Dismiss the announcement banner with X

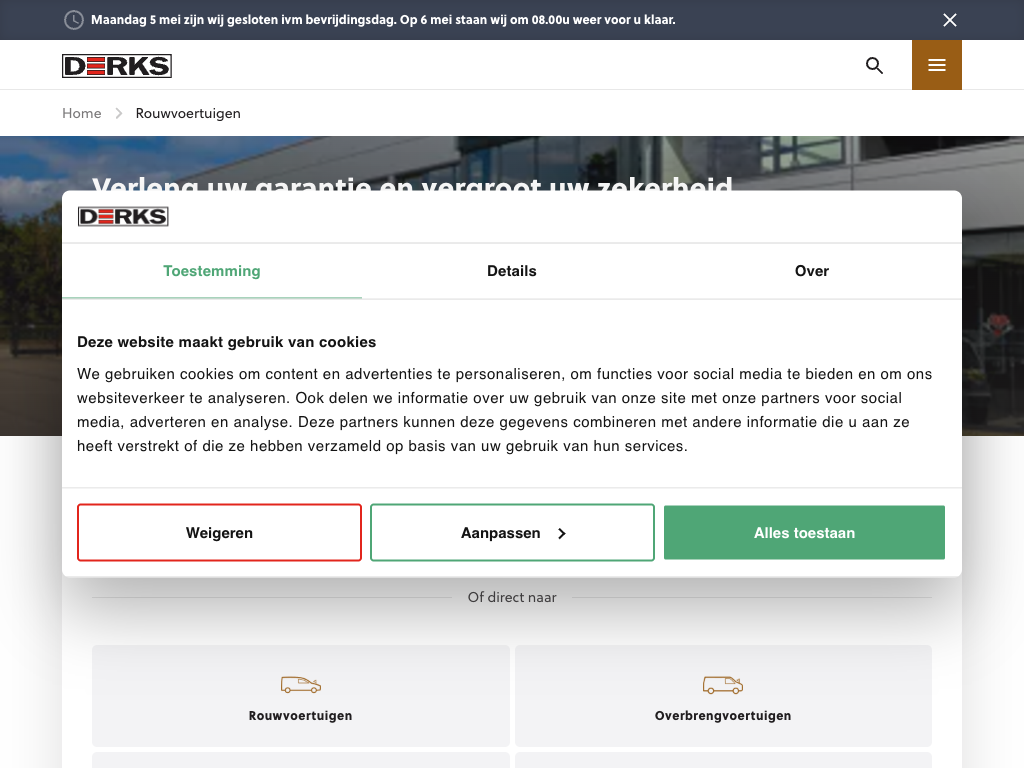949,20
